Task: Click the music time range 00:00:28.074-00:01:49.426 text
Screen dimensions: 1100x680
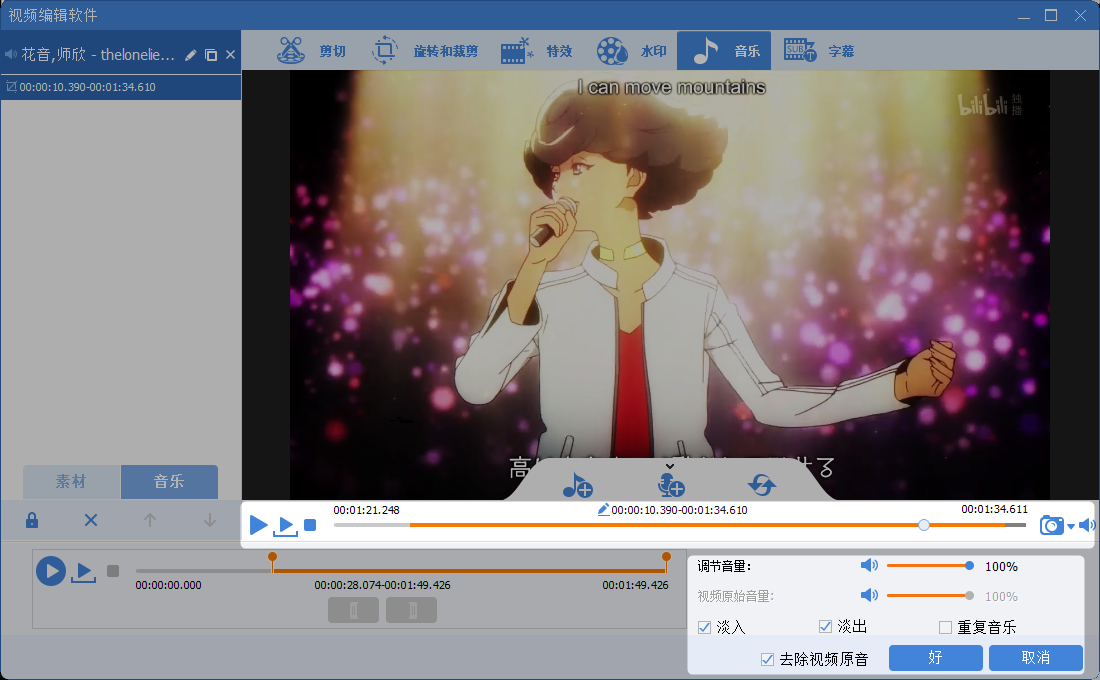Action: 382,585
